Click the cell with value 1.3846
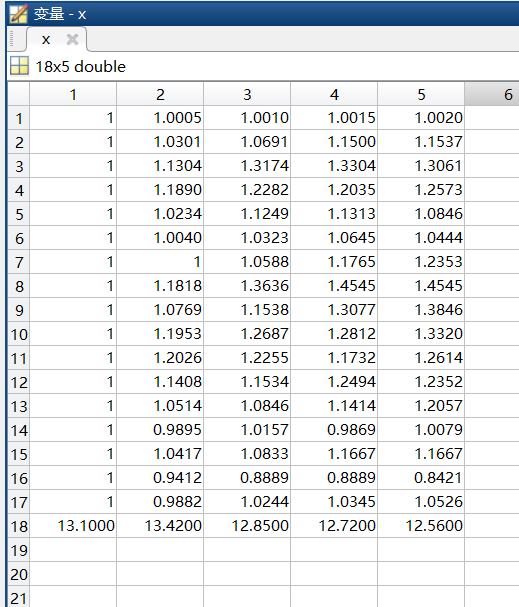The height and width of the screenshot is (607, 519). point(421,310)
